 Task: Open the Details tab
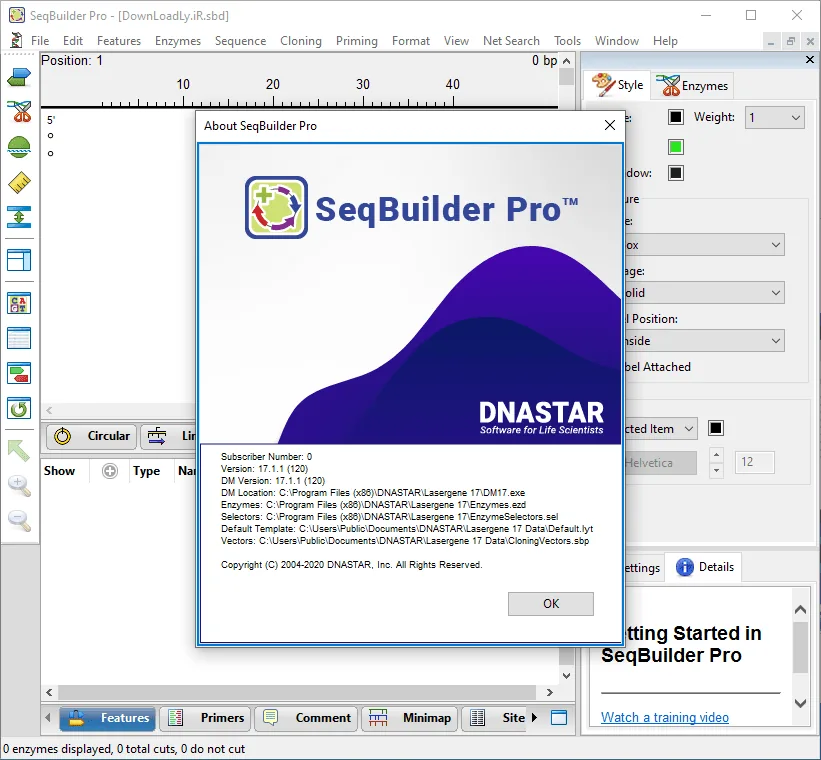click(x=704, y=567)
